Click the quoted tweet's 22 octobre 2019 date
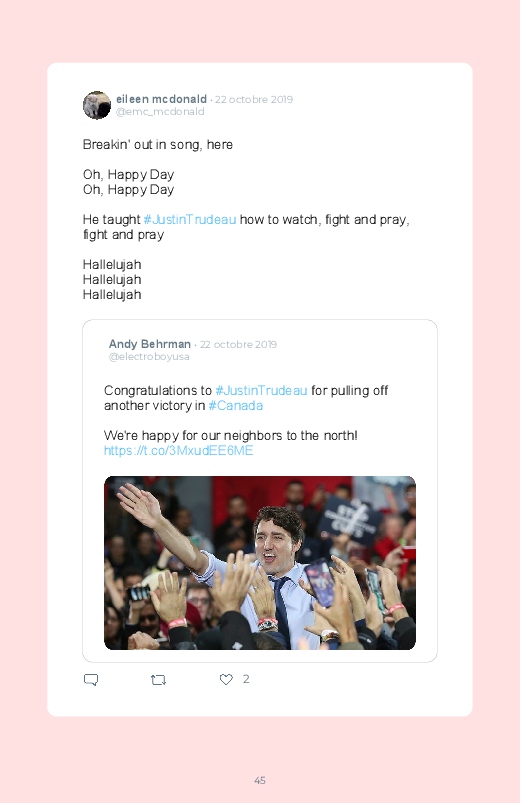The height and width of the screenshot is (803, 520). (238, 344)
